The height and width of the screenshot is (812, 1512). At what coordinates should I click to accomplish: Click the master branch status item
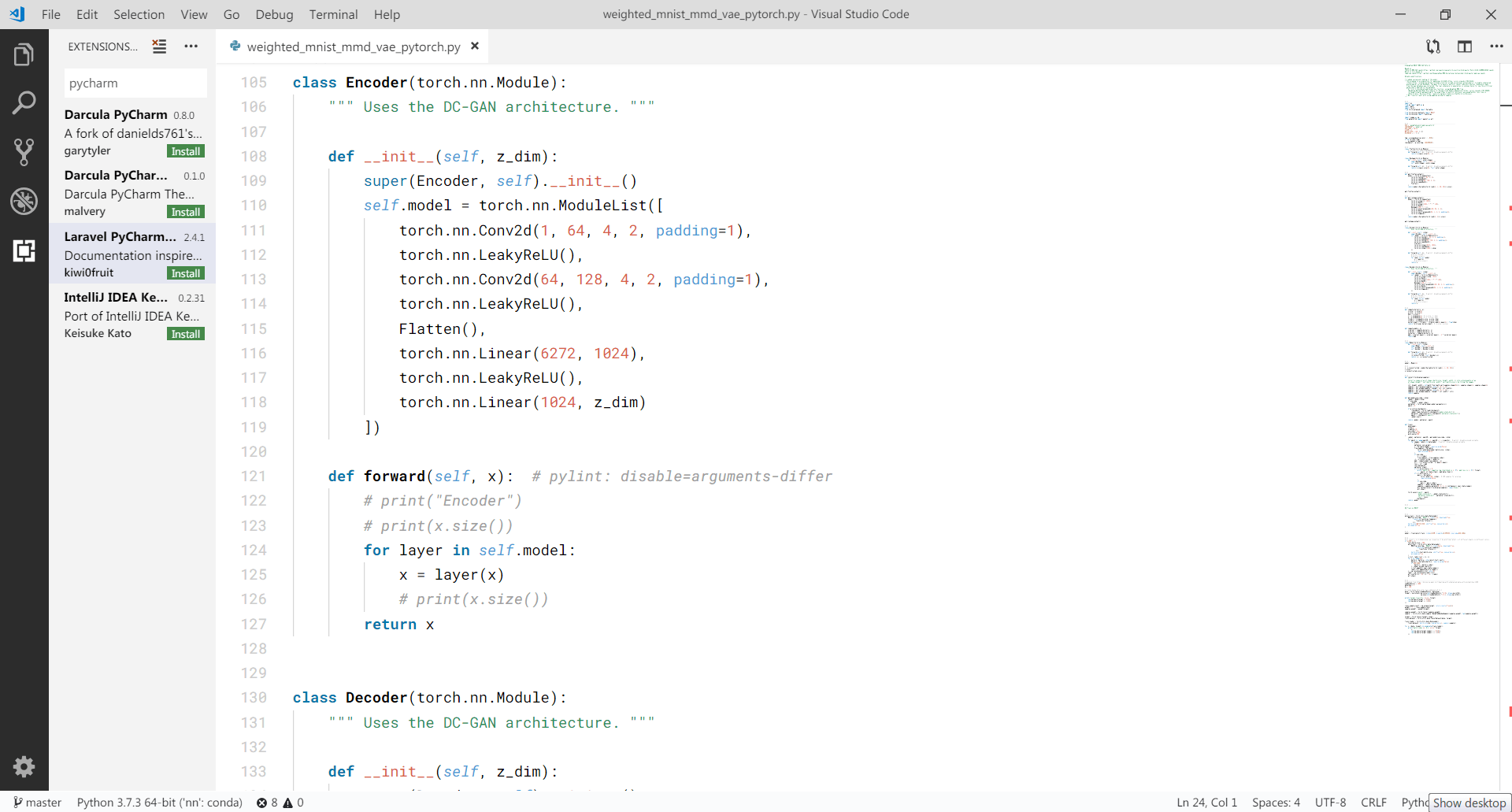click(37, 803)
